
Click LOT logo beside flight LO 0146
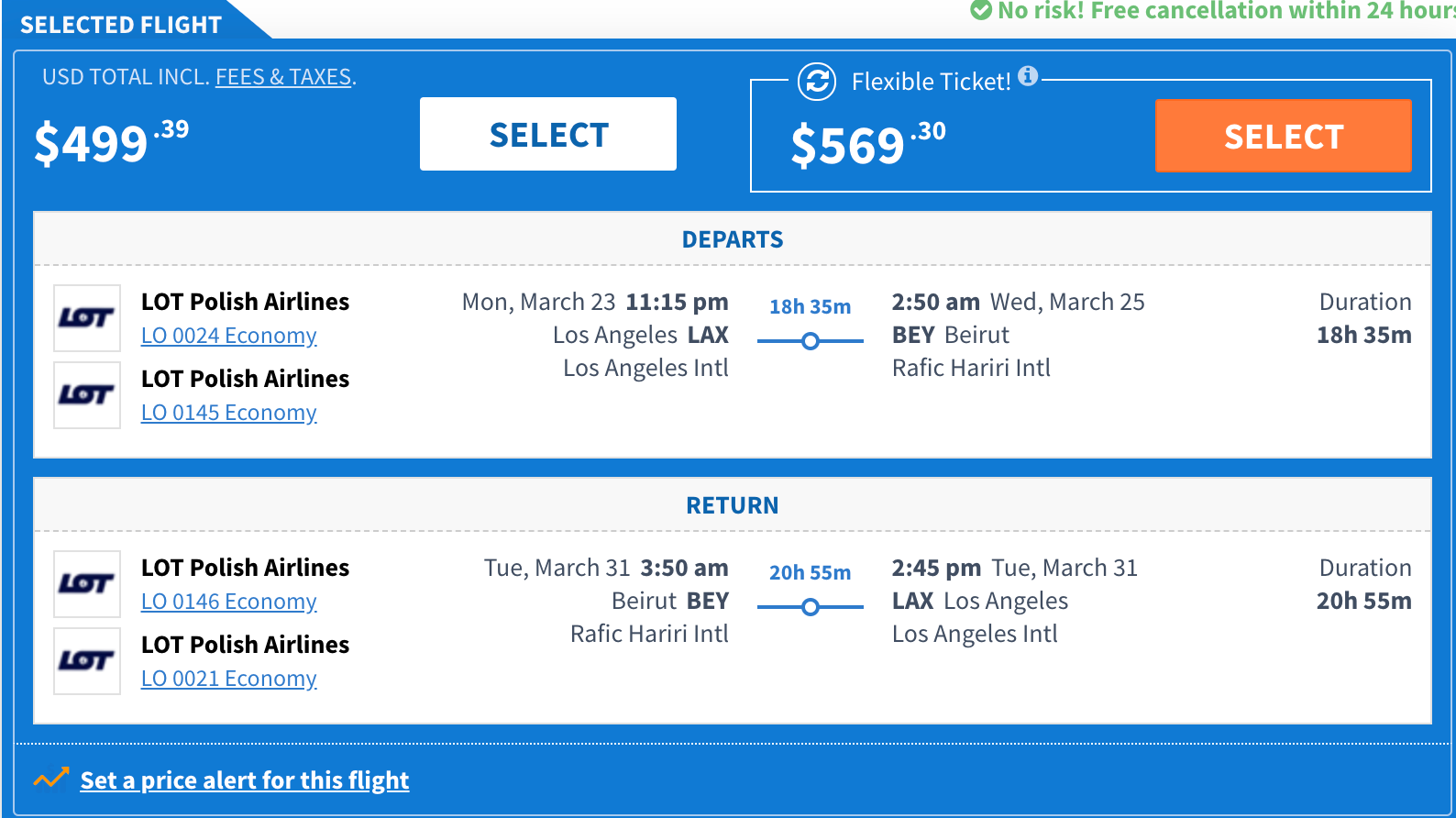pos(87,584)
